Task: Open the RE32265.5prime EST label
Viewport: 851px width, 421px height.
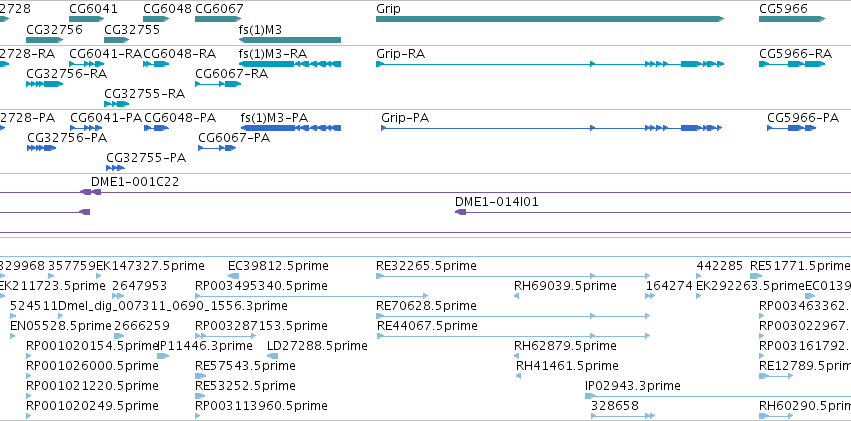Action: pos(426,266)
